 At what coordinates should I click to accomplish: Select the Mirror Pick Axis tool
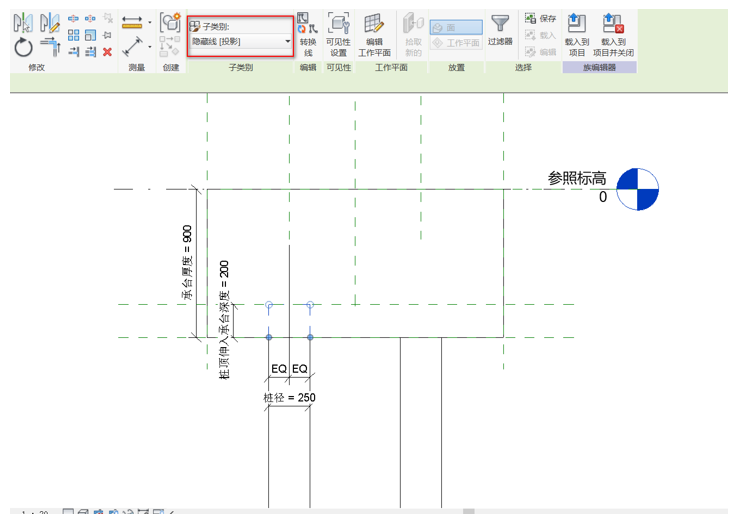pyautogui.click(x=23, y=23)
